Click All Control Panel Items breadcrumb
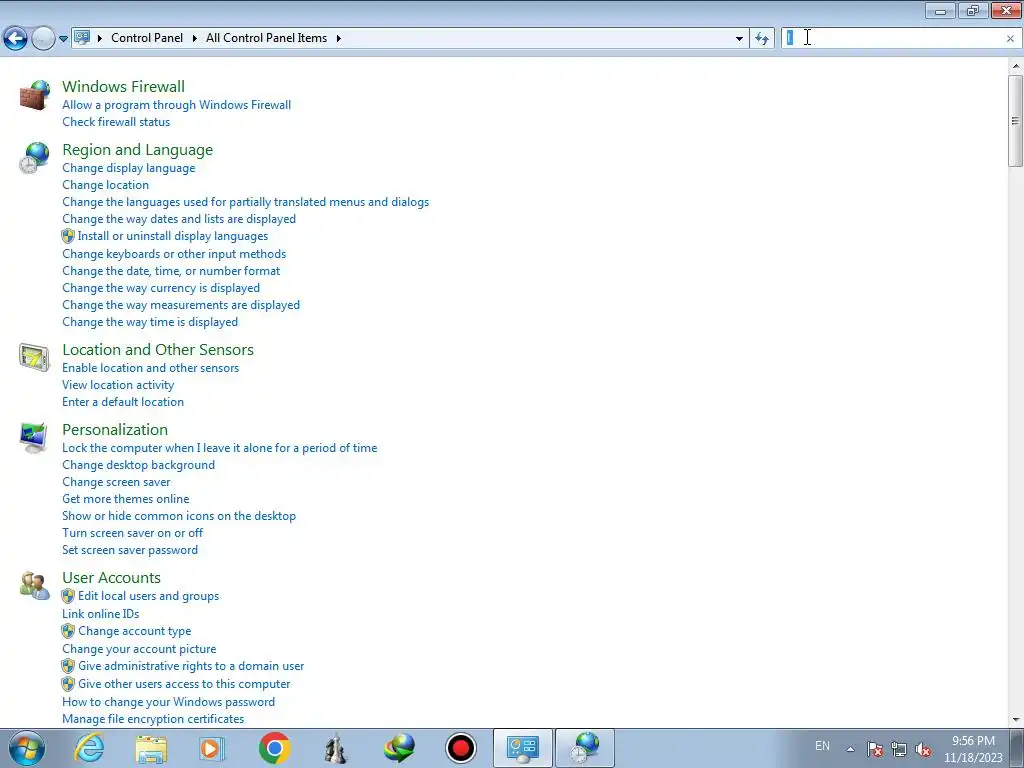The image size is (1024, 768). (x=266, y=38)
